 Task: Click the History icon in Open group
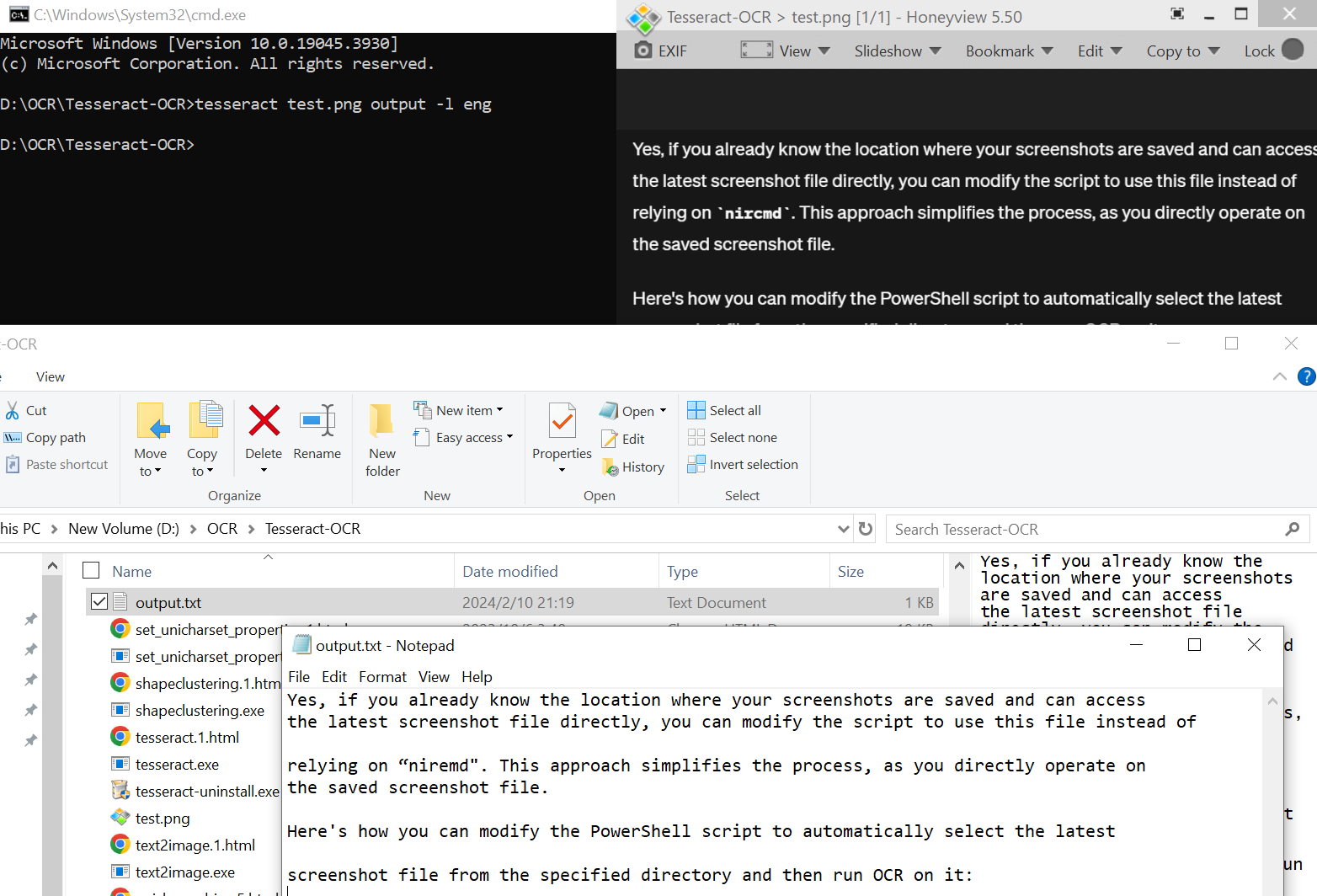tap(611, 467)
